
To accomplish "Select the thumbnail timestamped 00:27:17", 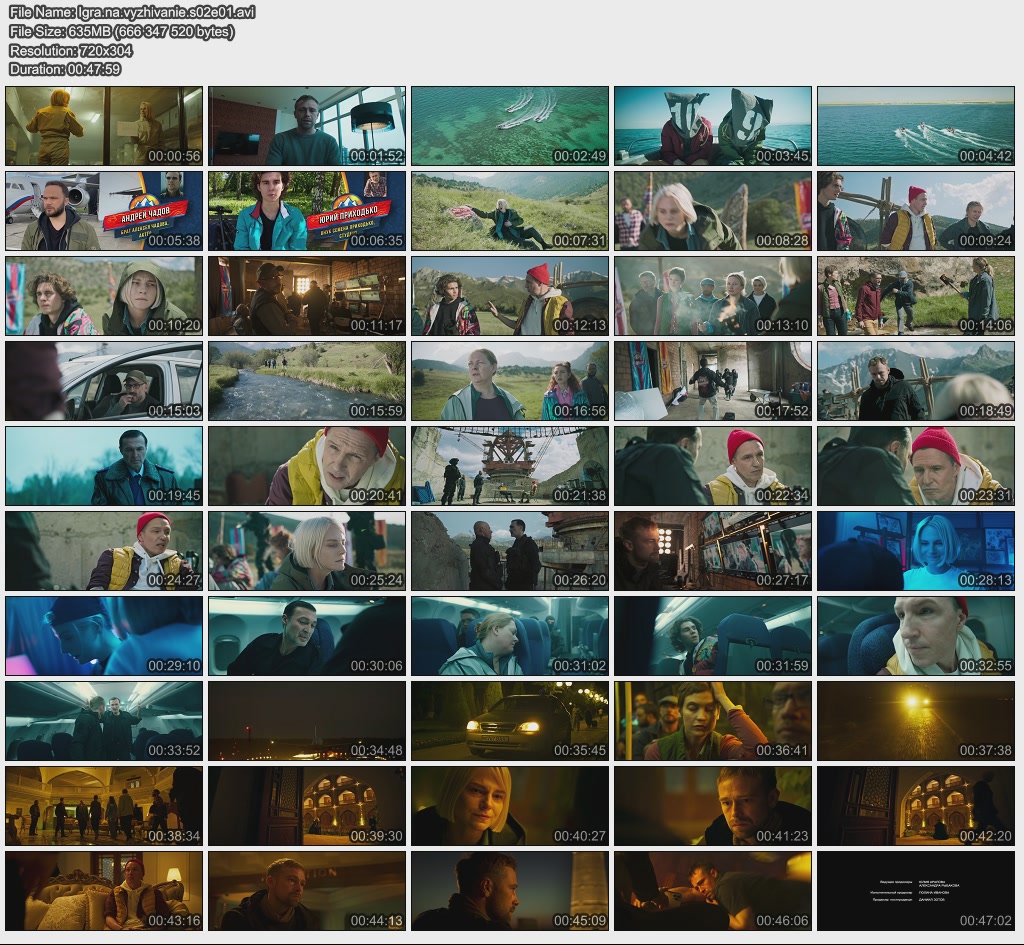I will [713, 551].
